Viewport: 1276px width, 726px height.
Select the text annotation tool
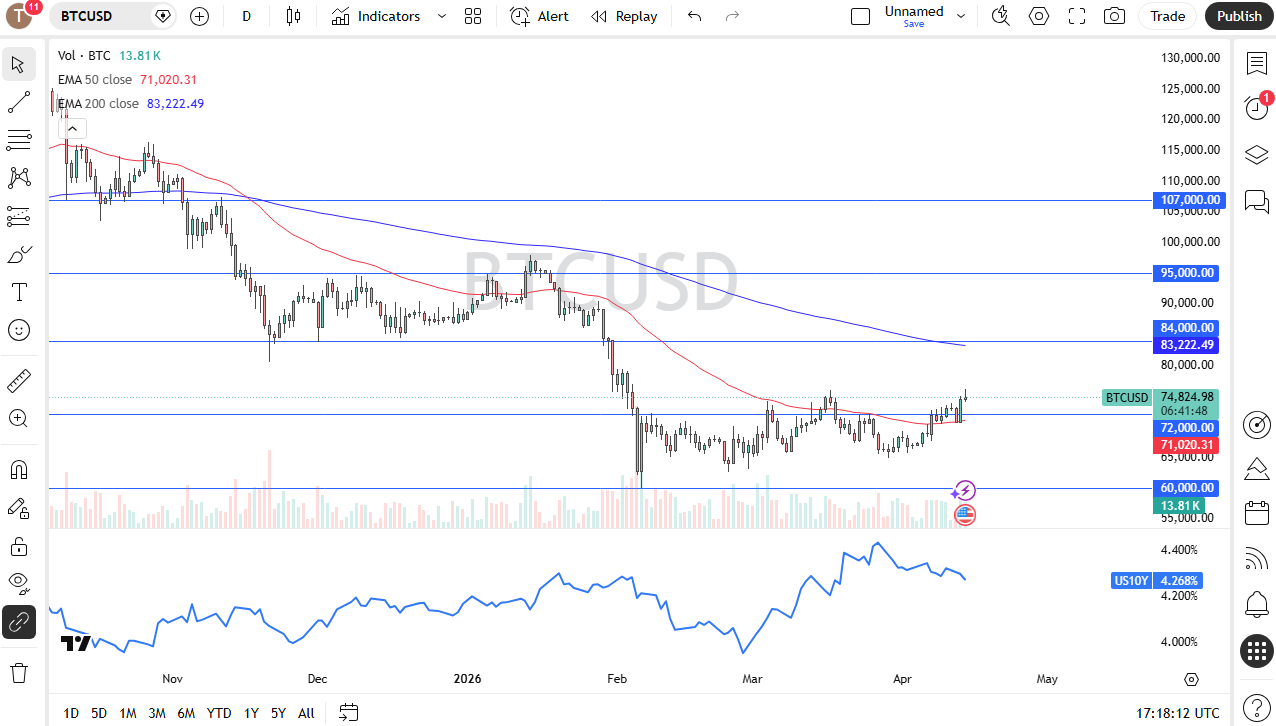pos(18,291)
